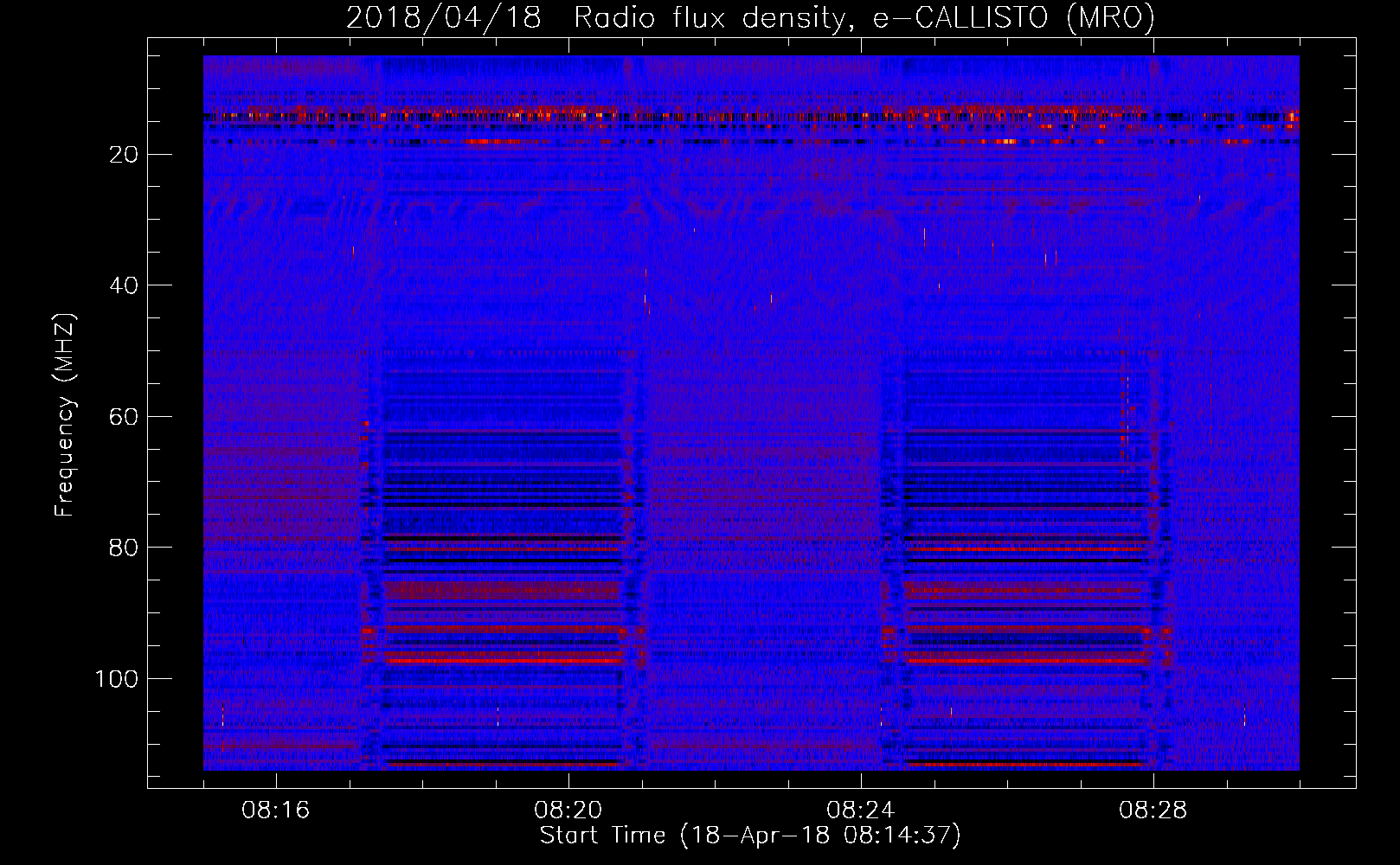Select the 20 frequency tick label
The image size is (1400, 865).
(125, 154)
